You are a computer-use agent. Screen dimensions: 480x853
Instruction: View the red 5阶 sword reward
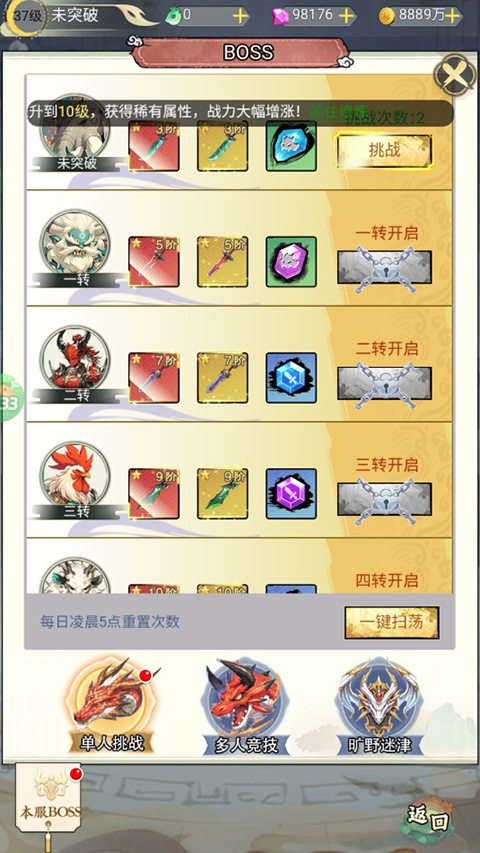pyautogui.click(x=154, y=262)
